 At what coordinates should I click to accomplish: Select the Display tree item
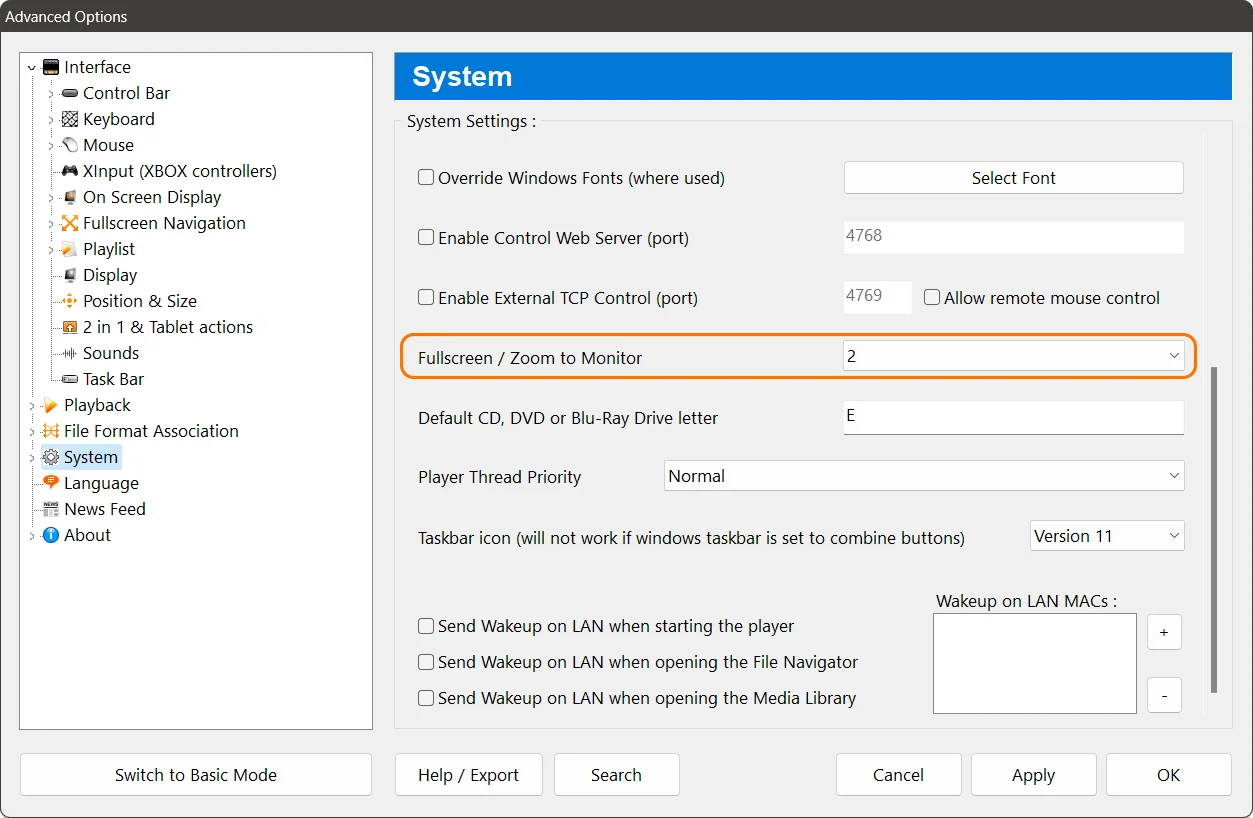point(110,275)
